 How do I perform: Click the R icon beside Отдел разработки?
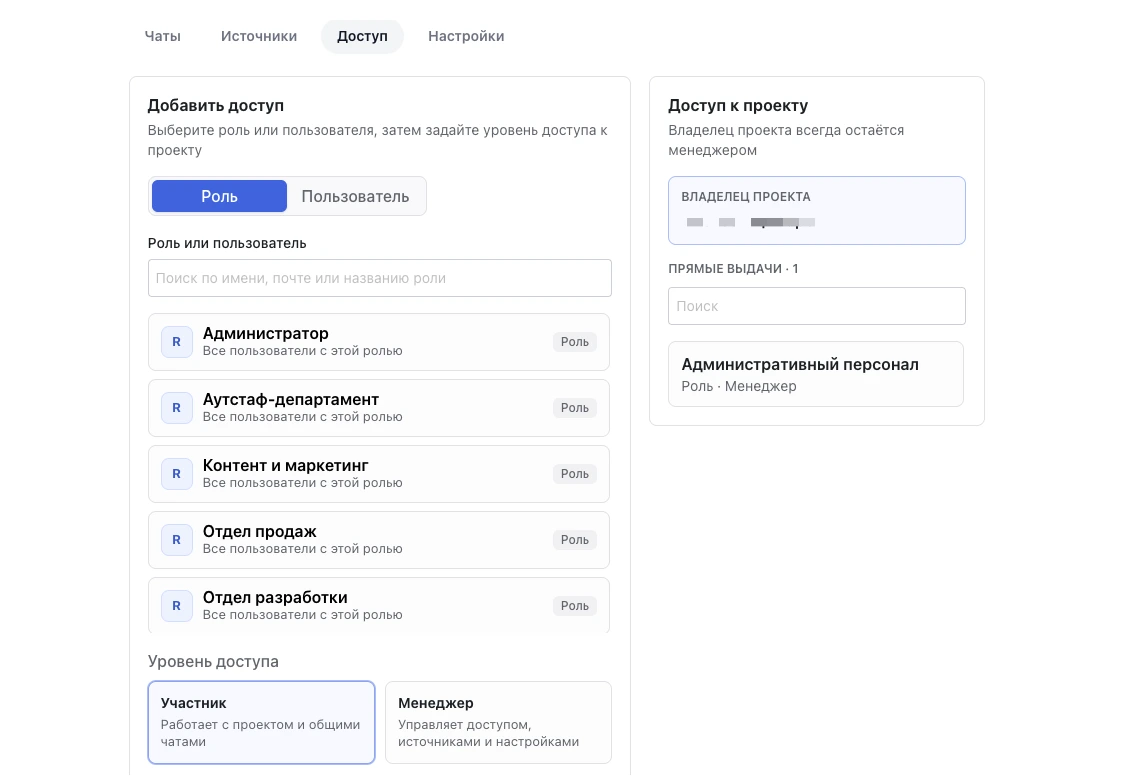(177, 606)
